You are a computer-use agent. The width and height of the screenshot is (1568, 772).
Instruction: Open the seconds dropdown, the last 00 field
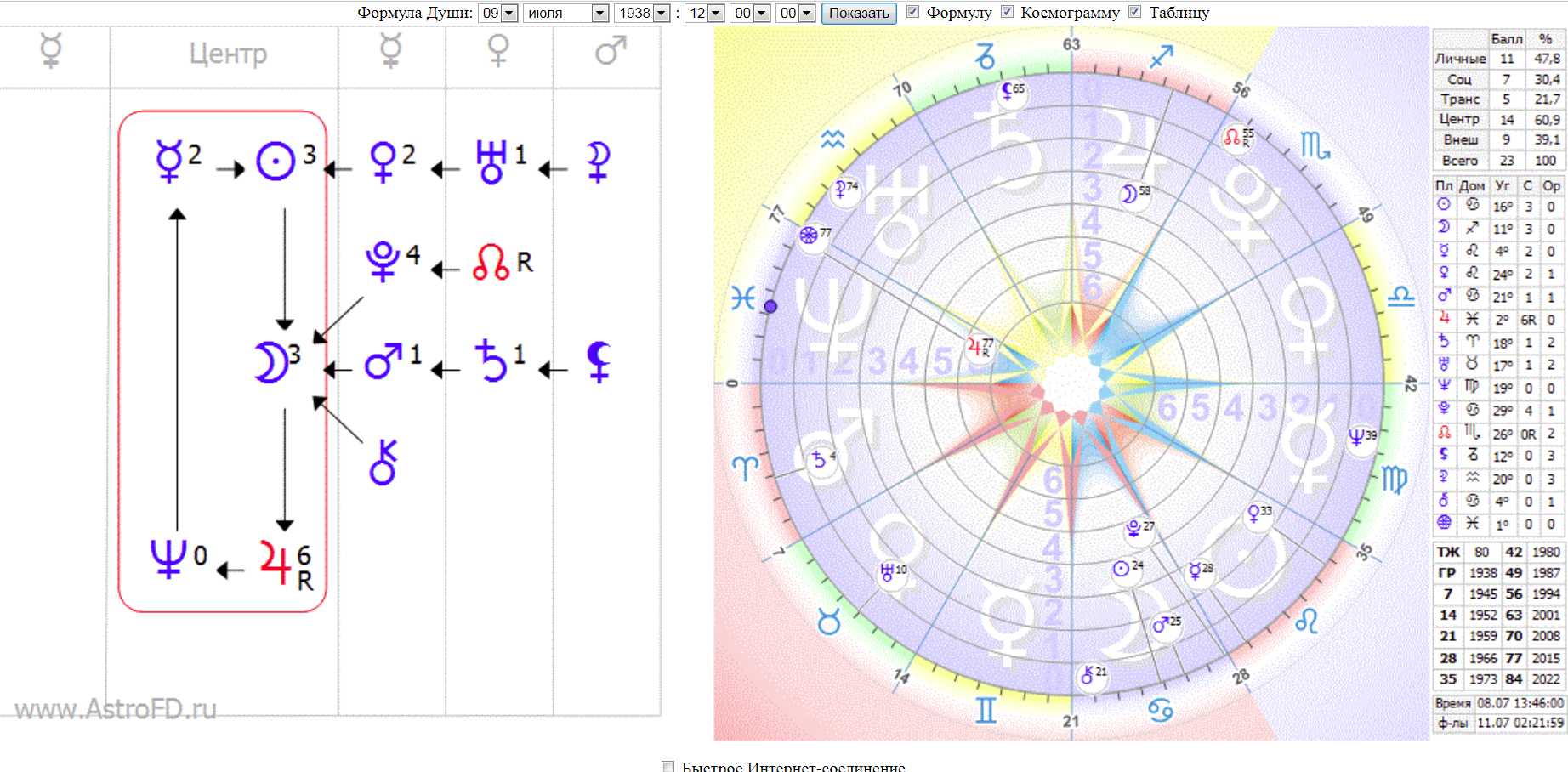(x=797, y=13)
